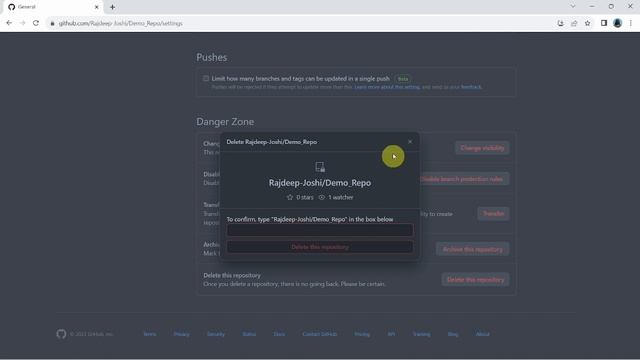Open the Pricing footer link
Screen dimensions: 640x360
click(x=362, y=334)
